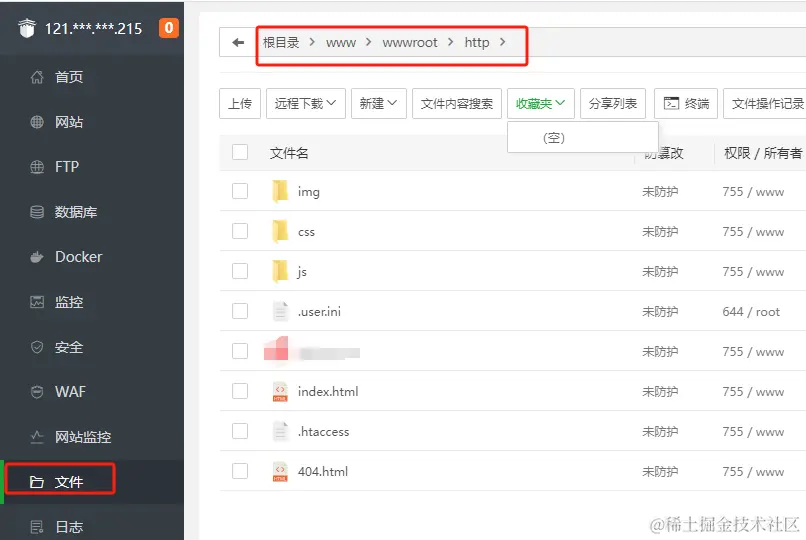Click the chevron after http in breadcrumb
Screen dimensions: 806x540
[503, 42]
